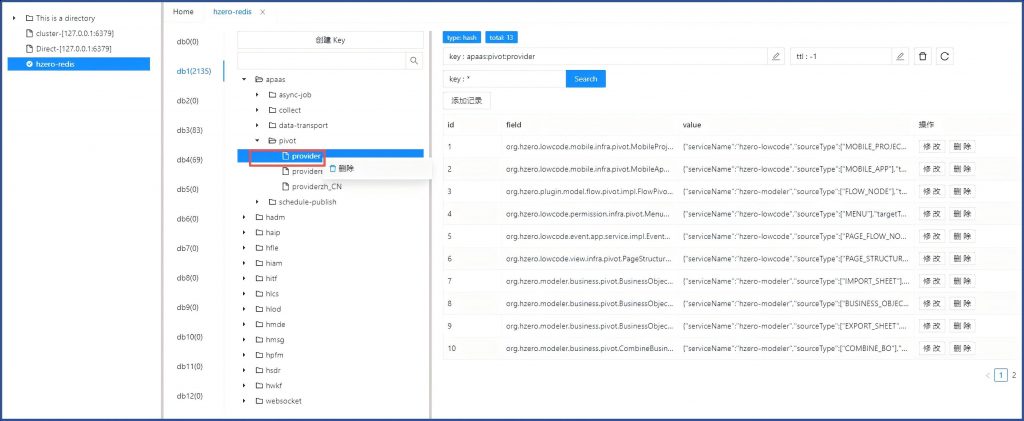Click the 添加记录 add record button

click(466, 101)
